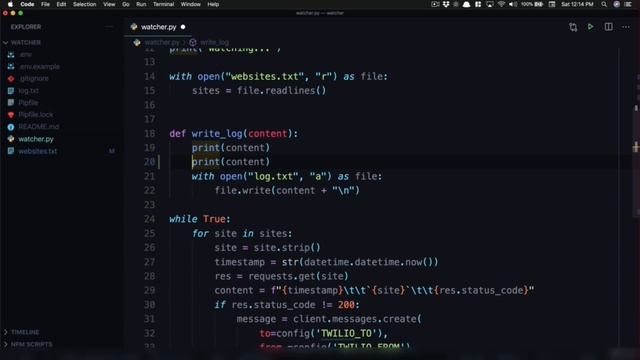Open the Edit menu

click(x=61, y=4)
